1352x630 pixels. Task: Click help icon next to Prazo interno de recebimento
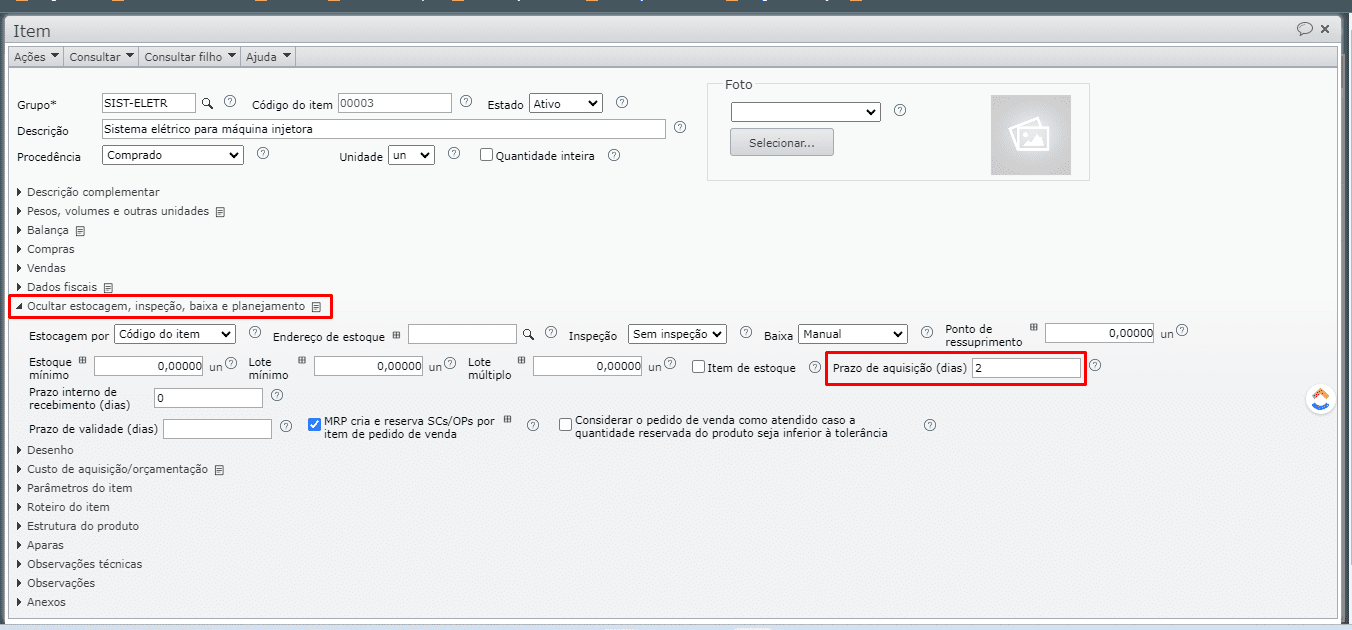(x=277, y=396)
